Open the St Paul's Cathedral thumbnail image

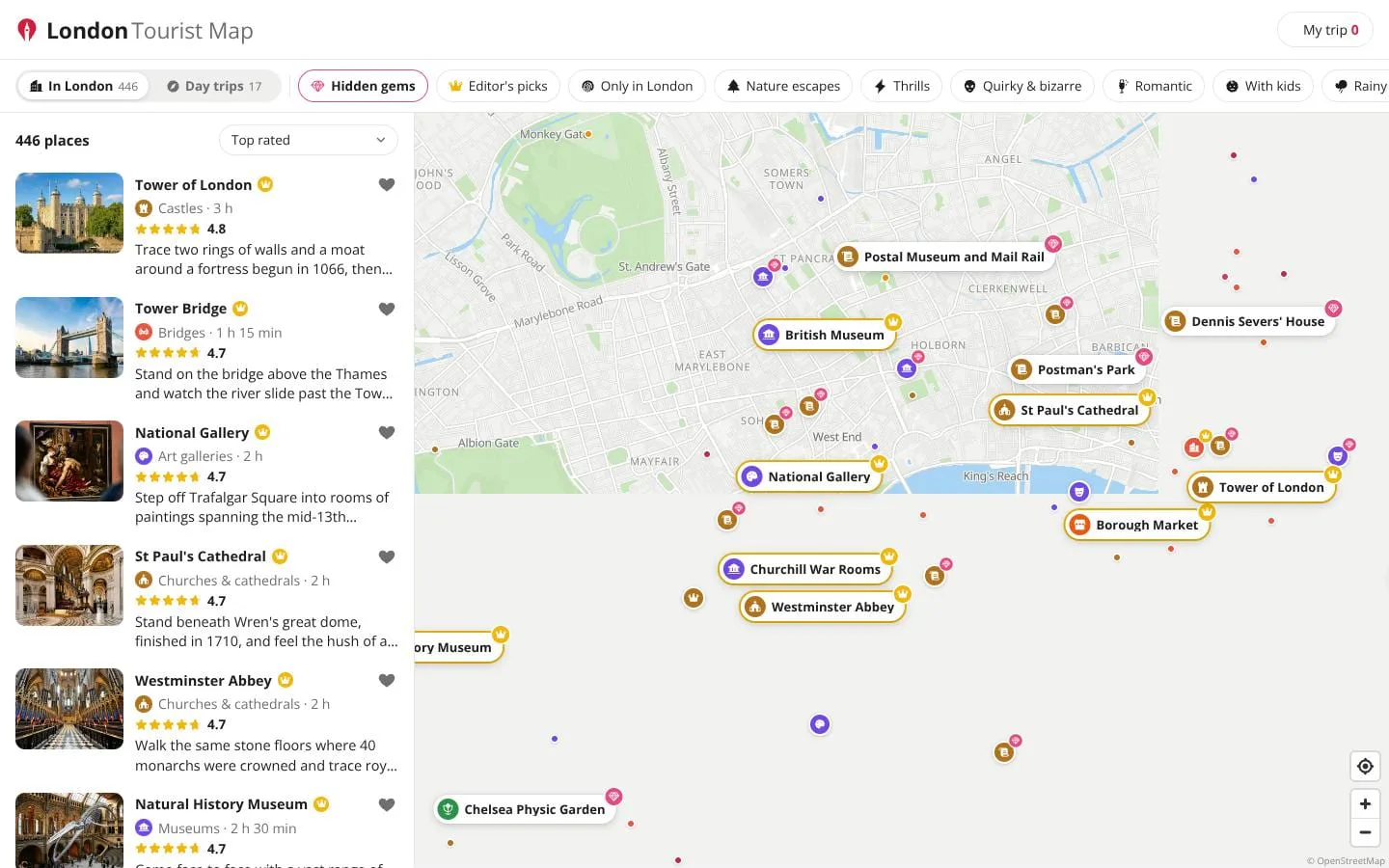point(69,585)
